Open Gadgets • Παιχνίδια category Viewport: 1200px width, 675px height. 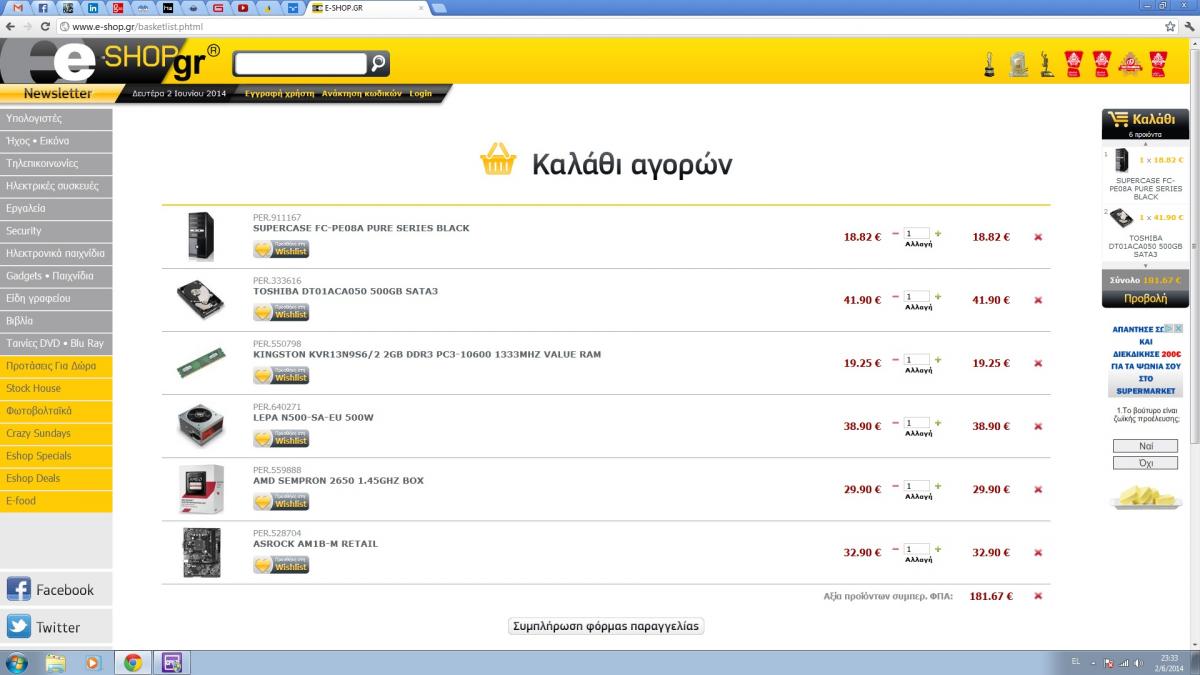click(x=56, y=276)
